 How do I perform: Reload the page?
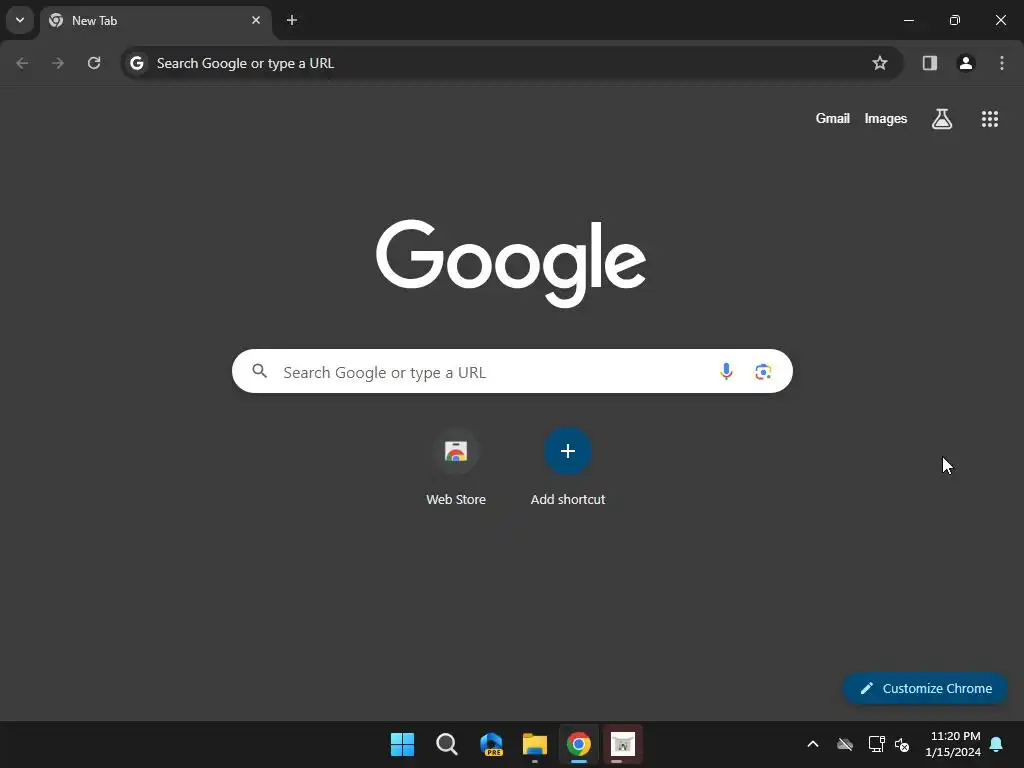[94, 63]
